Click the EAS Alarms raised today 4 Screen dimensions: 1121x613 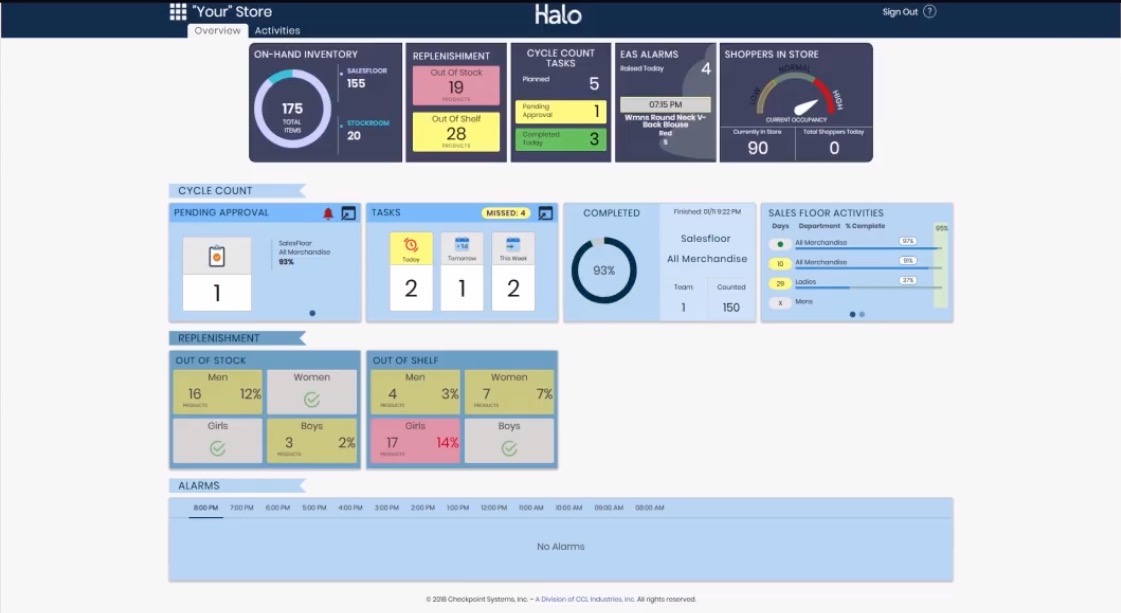[x=706, y=69]
